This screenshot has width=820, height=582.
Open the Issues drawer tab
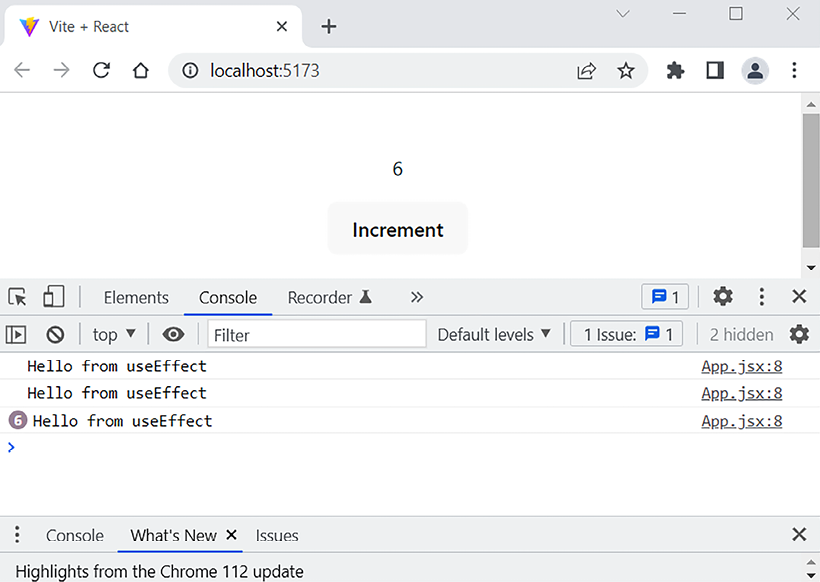point(277,536)
